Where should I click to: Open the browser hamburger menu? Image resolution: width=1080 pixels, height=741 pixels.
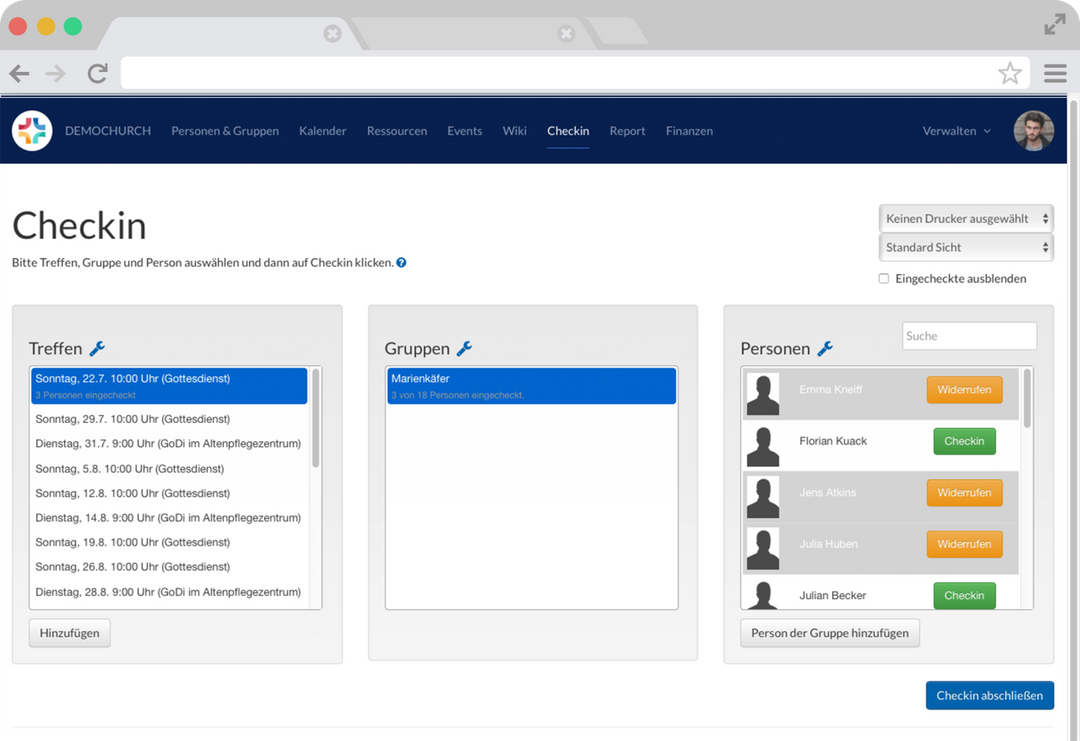[x=1054, y=73]
